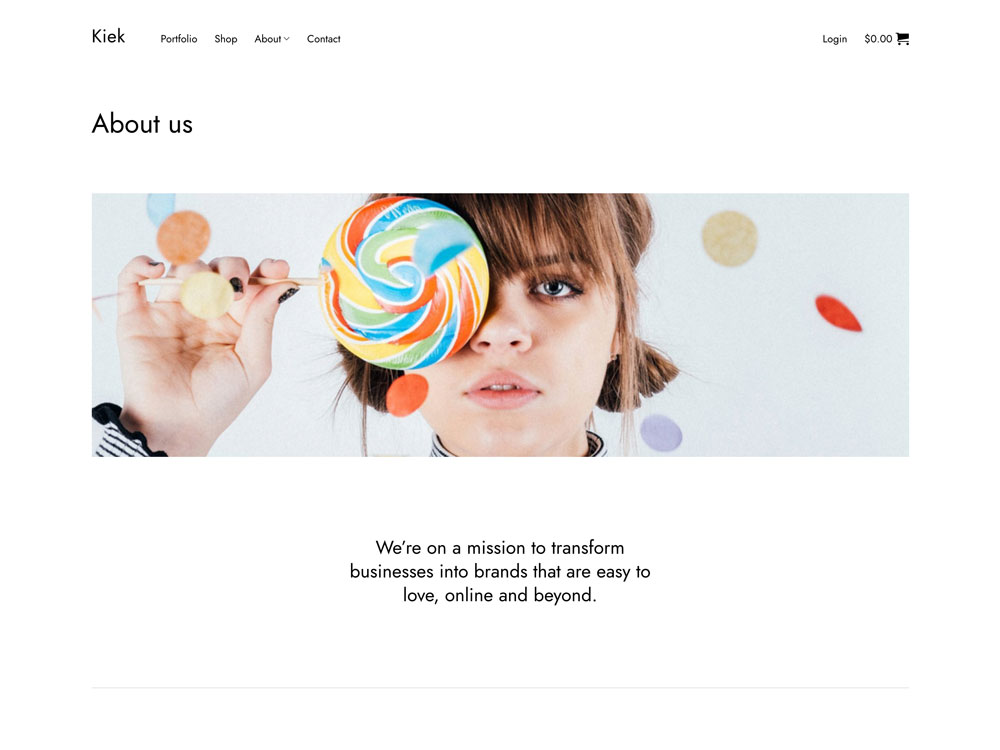Click the girl's lips in hero photo

[502, 390]
